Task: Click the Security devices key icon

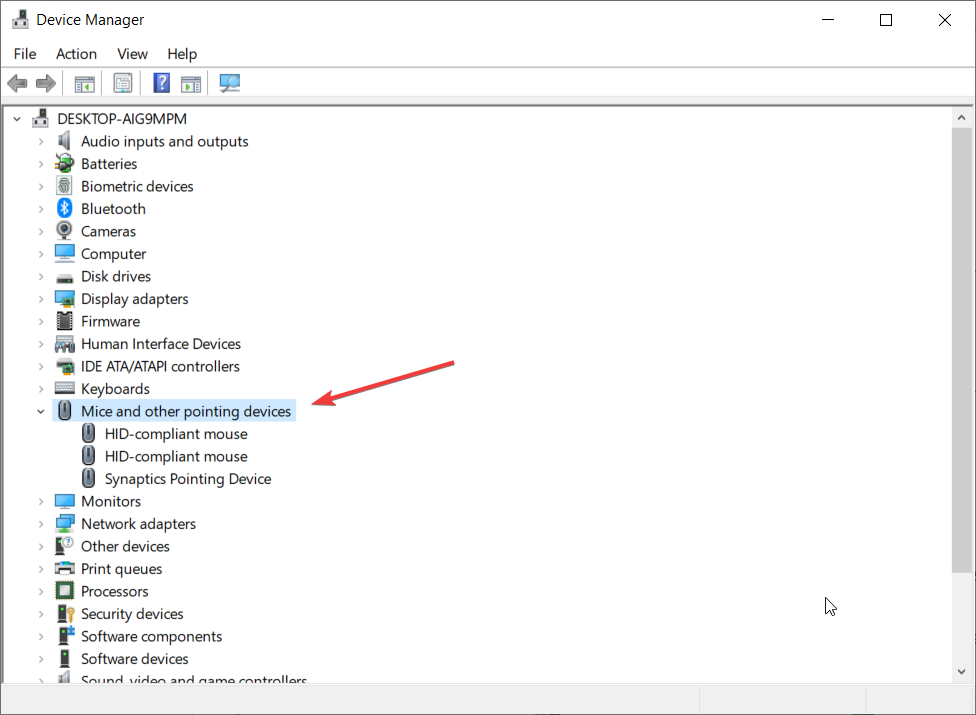Action: click(65, 614)
